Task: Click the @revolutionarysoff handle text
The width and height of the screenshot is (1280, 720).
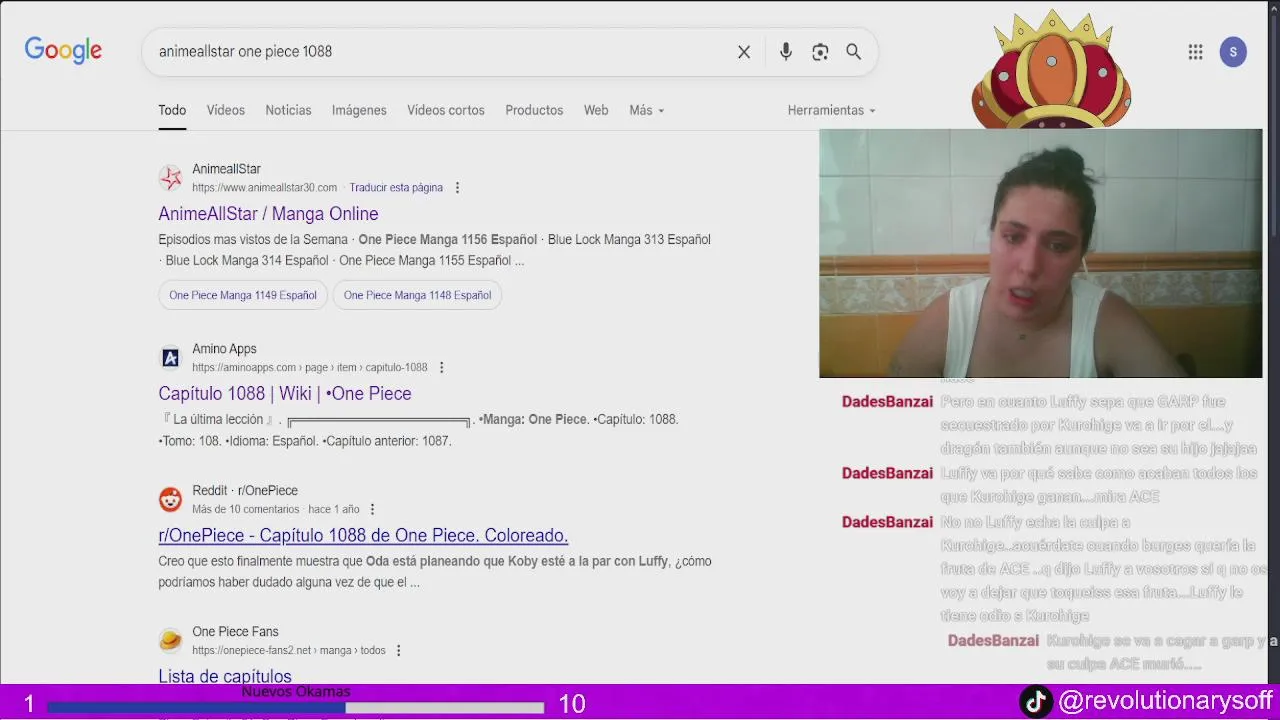Action: 1165,702
